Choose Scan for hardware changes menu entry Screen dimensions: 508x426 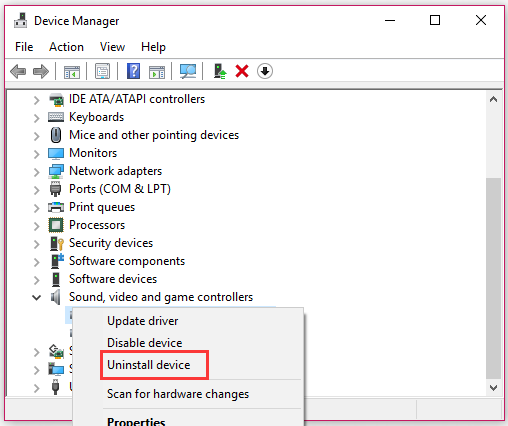[178, 394]
